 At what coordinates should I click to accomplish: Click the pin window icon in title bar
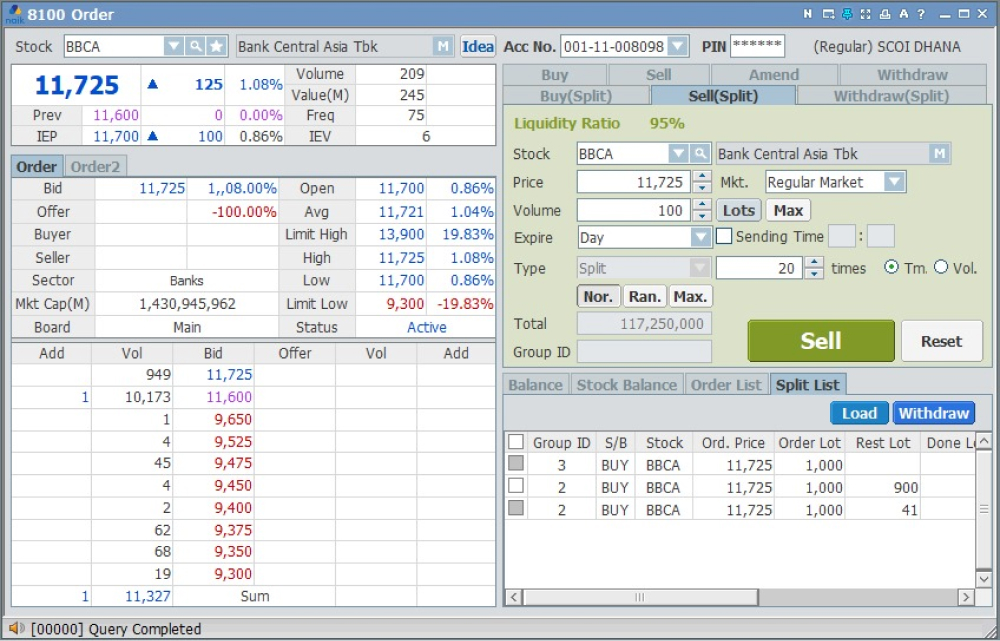847,14
